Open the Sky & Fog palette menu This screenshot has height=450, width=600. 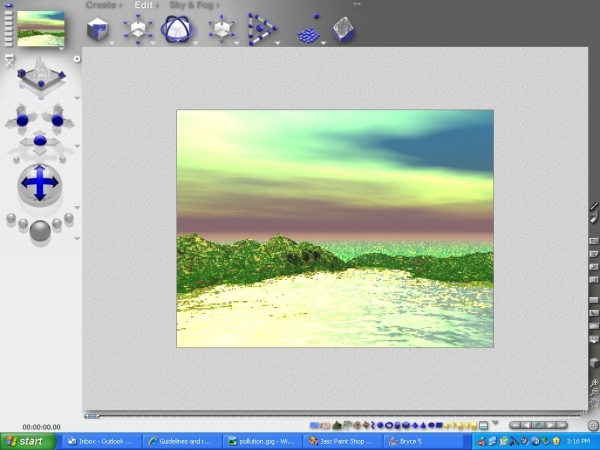(194, 5)
